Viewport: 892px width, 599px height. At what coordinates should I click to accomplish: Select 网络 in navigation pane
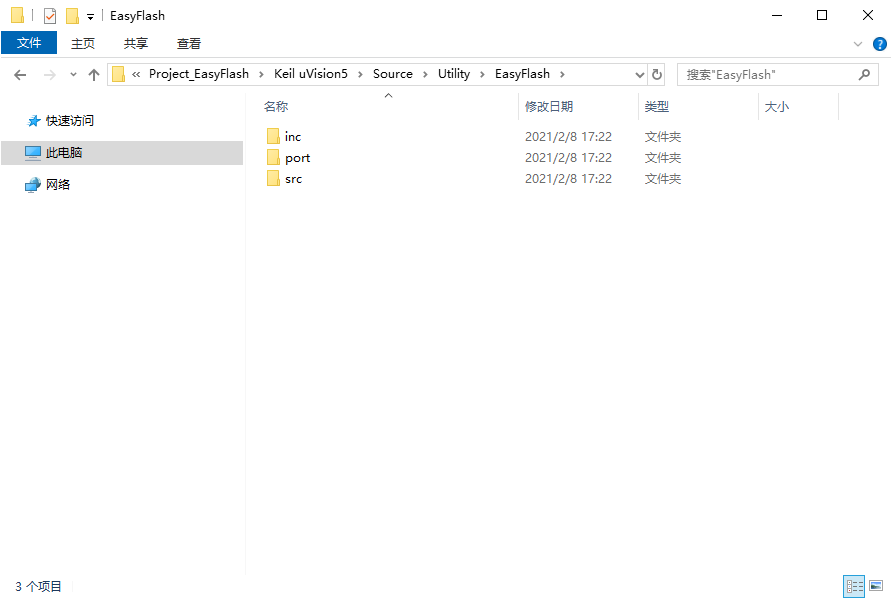pyautogui.click(x=58, y=184)
